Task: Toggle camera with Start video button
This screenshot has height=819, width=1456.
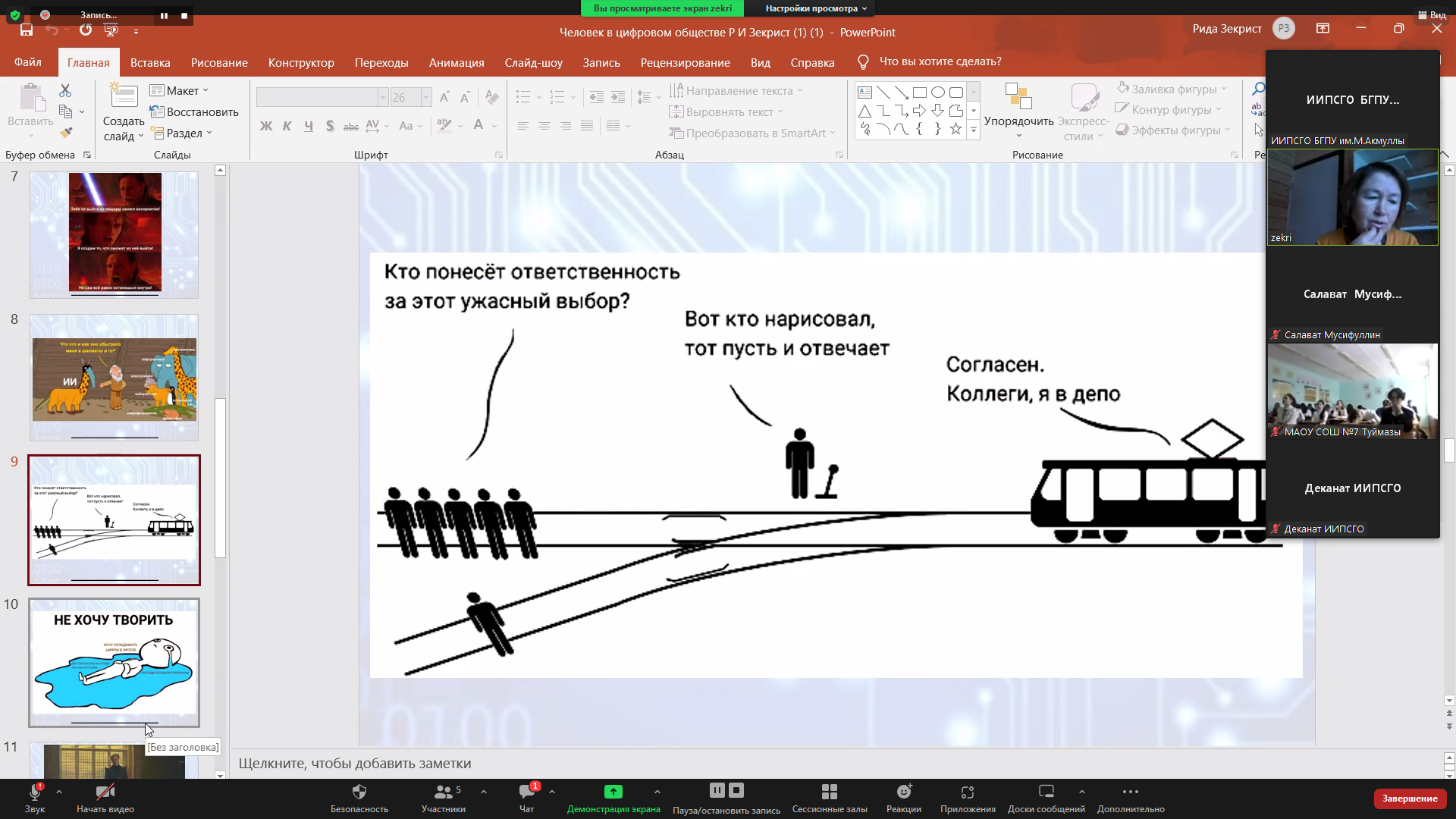Action: pos(105,792)
